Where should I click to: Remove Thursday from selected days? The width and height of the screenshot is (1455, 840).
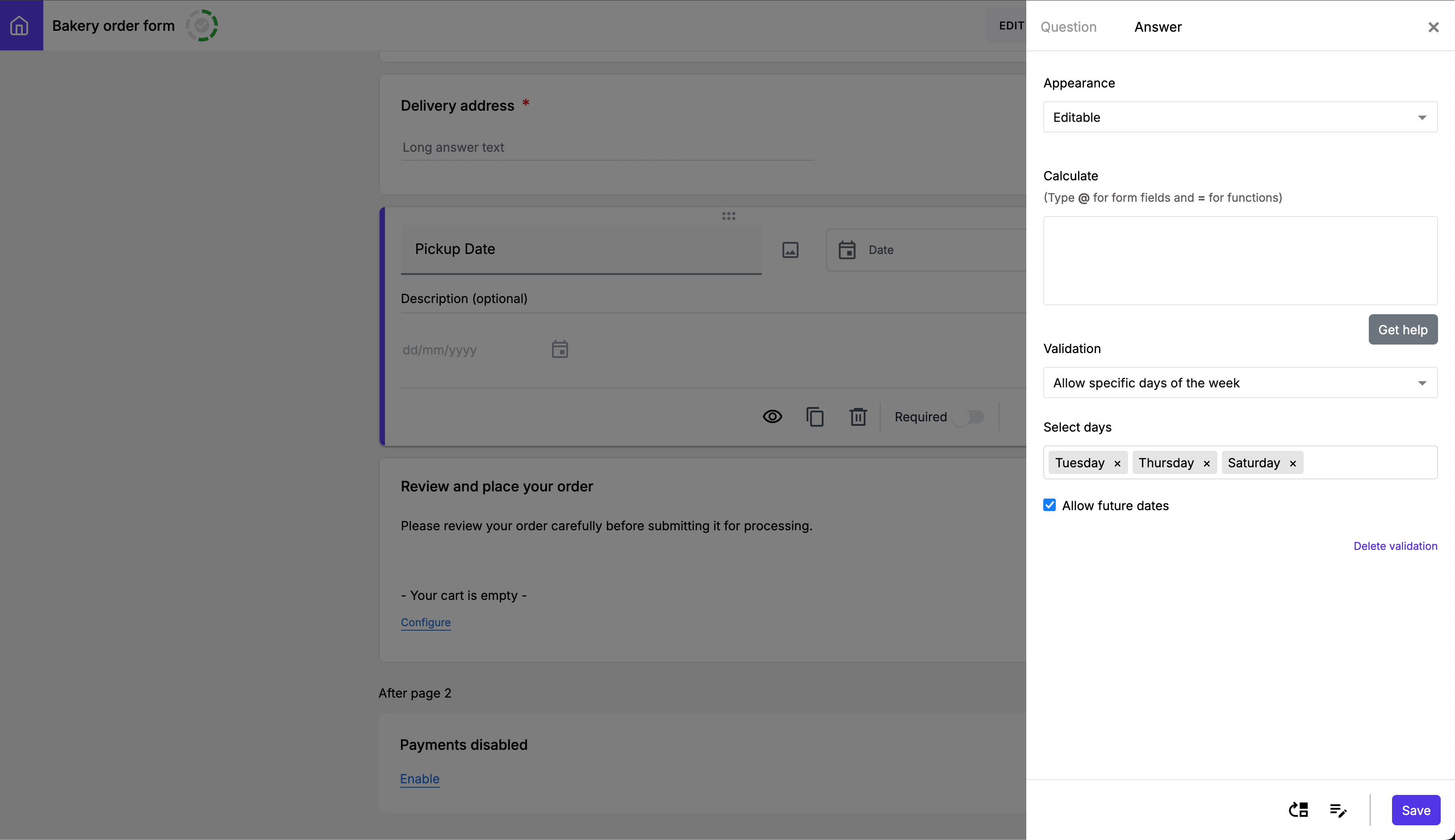tap(1206, 463)
